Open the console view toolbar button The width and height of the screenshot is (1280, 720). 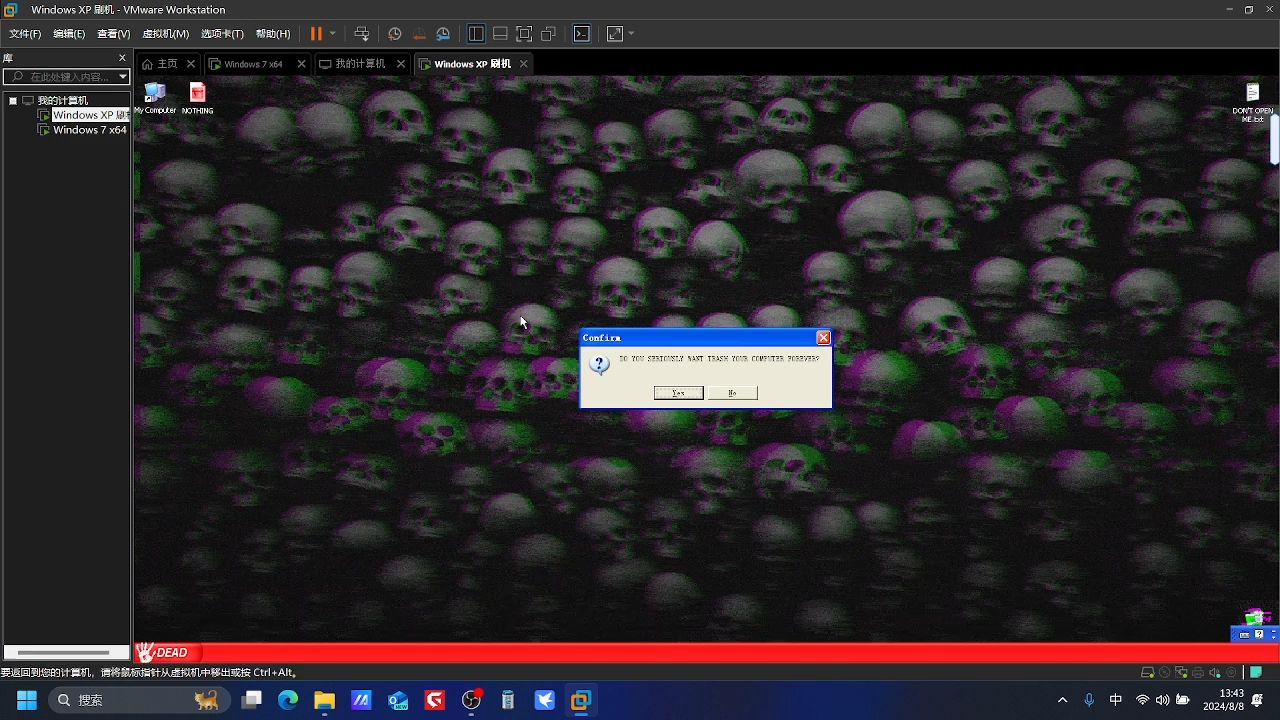pyautogui.click(x=582, y=33)
